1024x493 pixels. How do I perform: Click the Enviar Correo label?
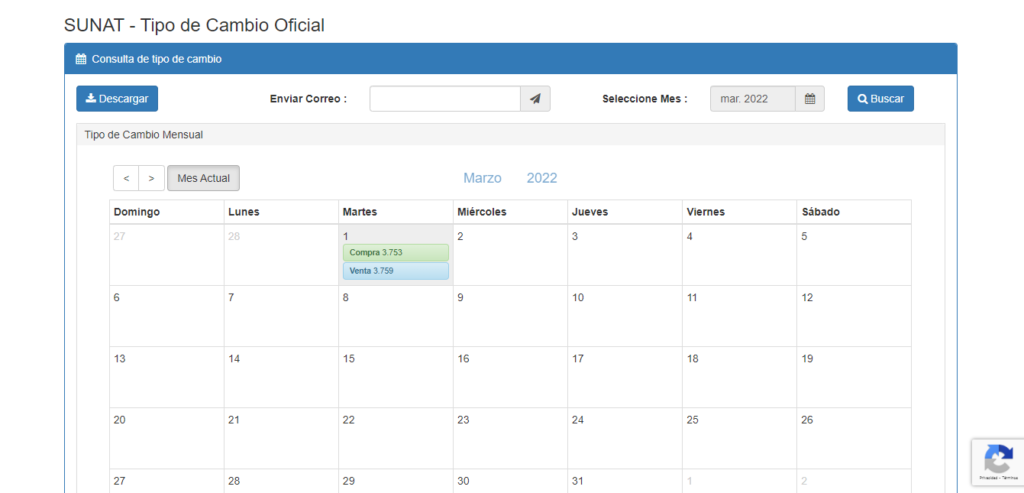coord(308,99)
